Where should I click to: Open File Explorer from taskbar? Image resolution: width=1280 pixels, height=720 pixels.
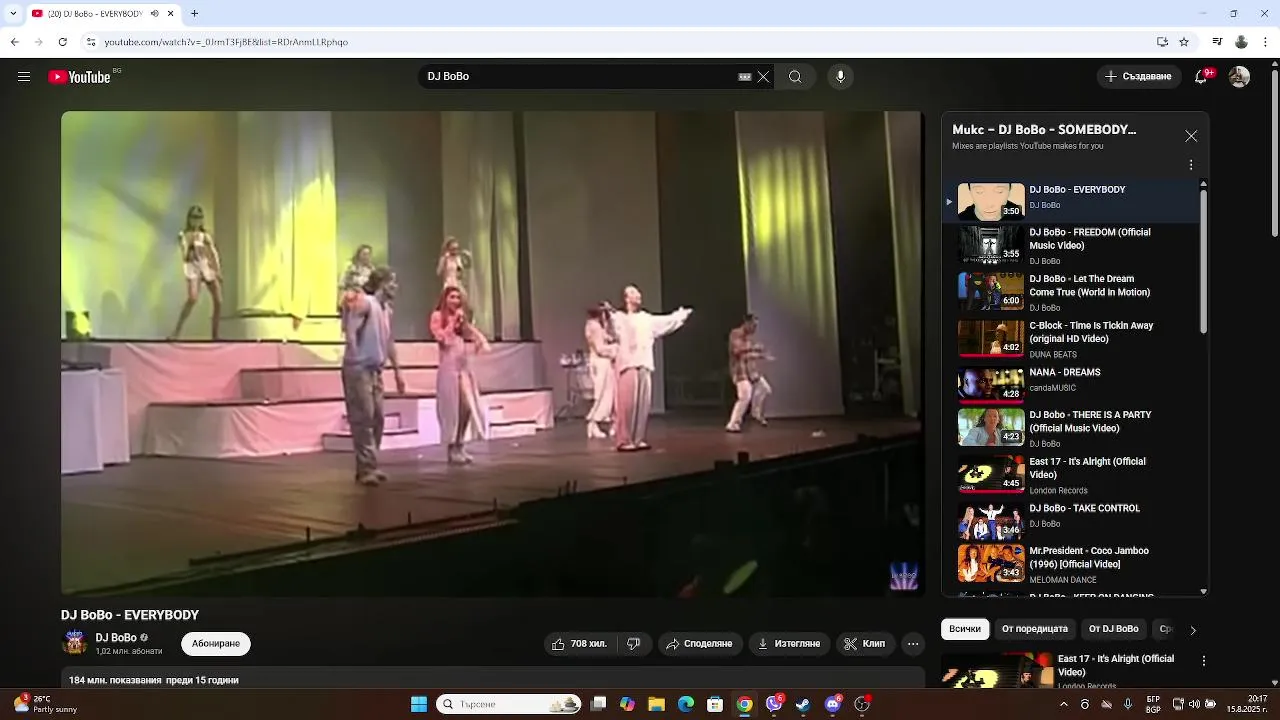point(656,704)
